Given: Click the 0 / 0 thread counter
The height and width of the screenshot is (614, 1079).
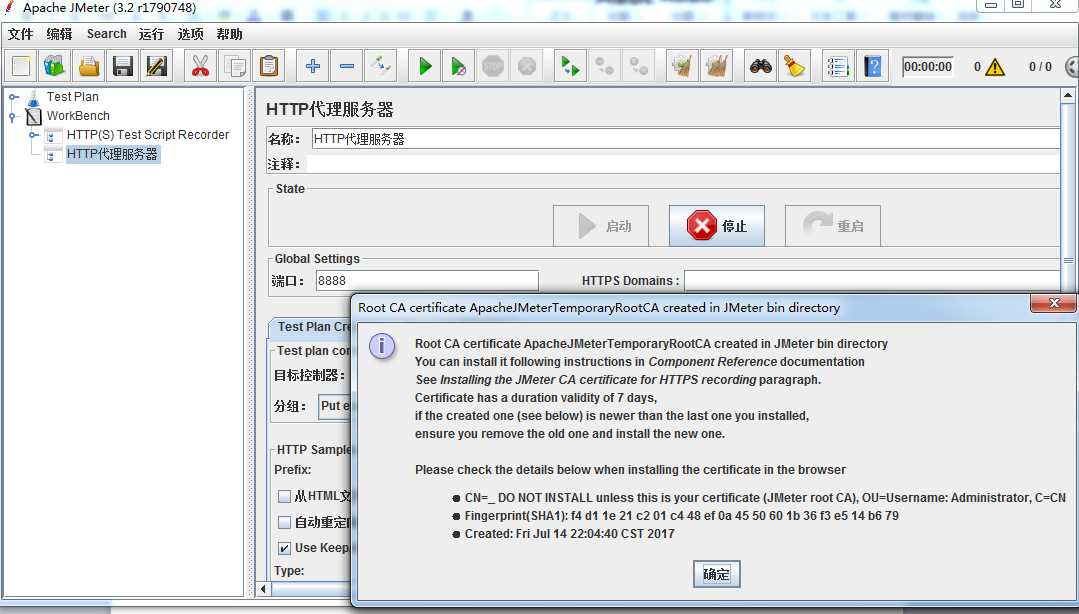Looking at the screenshot, I should click(x=1040, y=67).
